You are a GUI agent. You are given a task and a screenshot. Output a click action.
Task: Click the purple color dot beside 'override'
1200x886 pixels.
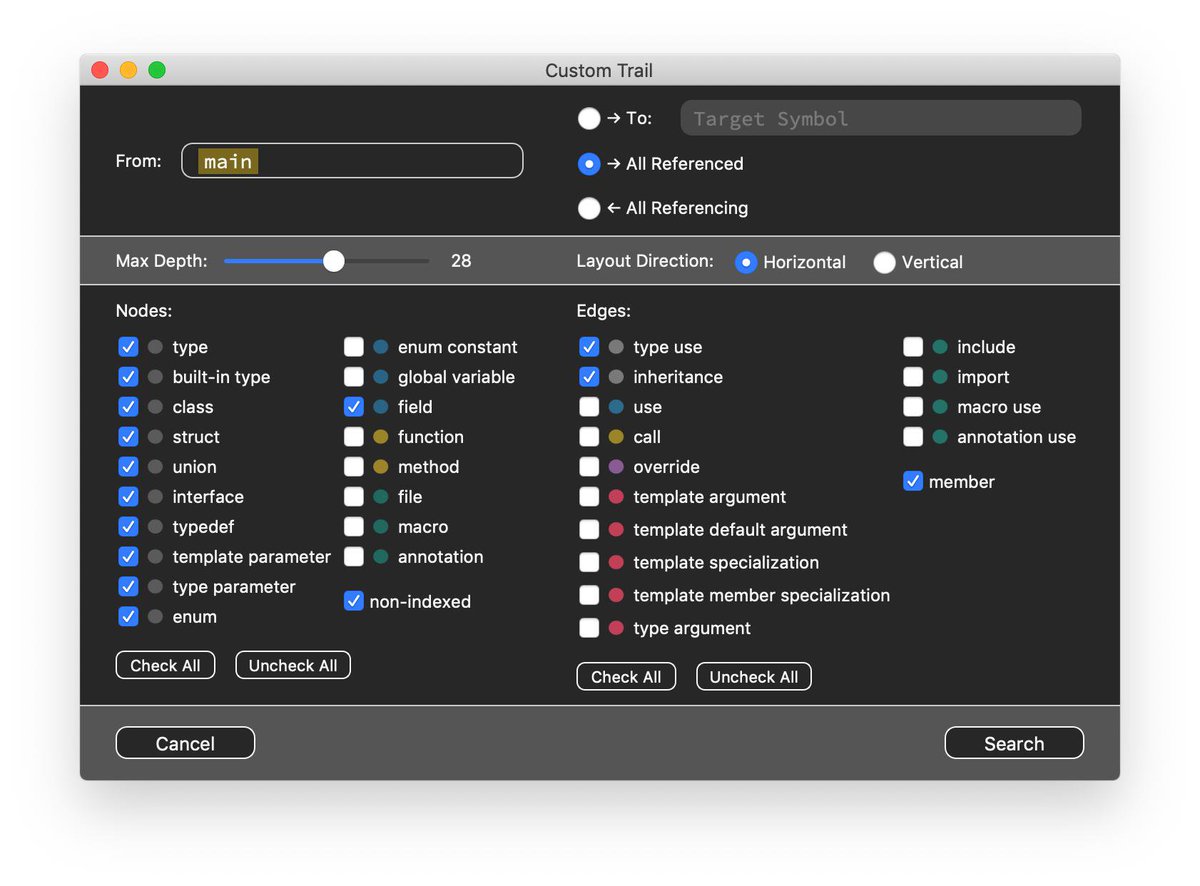click(x=616, y=467)
